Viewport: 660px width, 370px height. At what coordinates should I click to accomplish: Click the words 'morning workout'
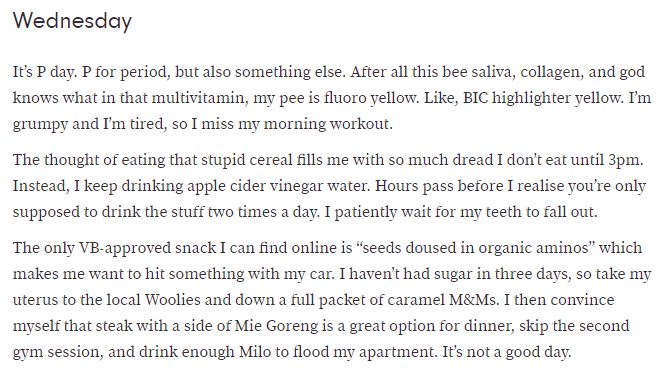tap(327, 124)
